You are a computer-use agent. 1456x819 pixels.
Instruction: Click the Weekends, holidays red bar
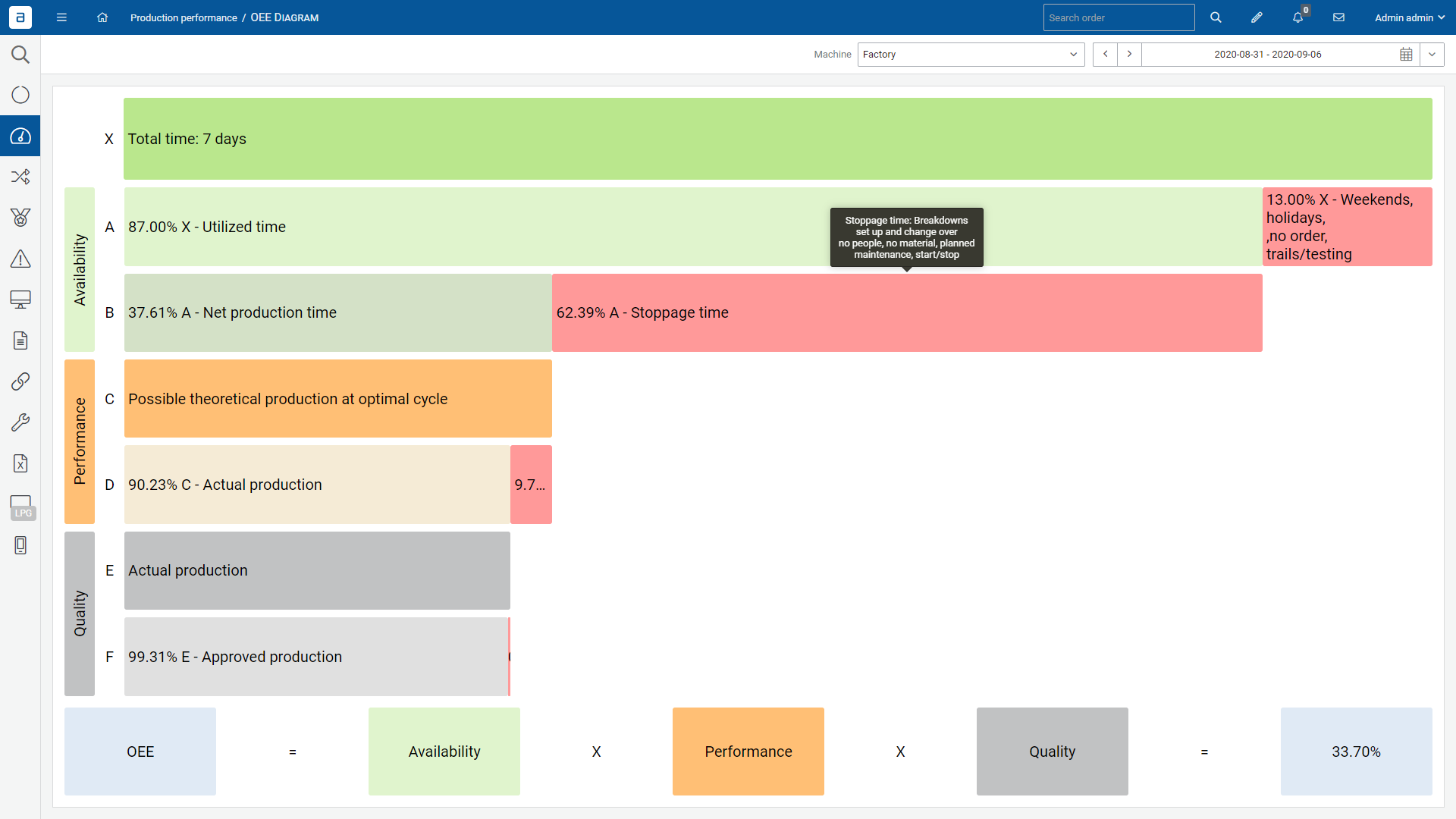[1347, 227]
